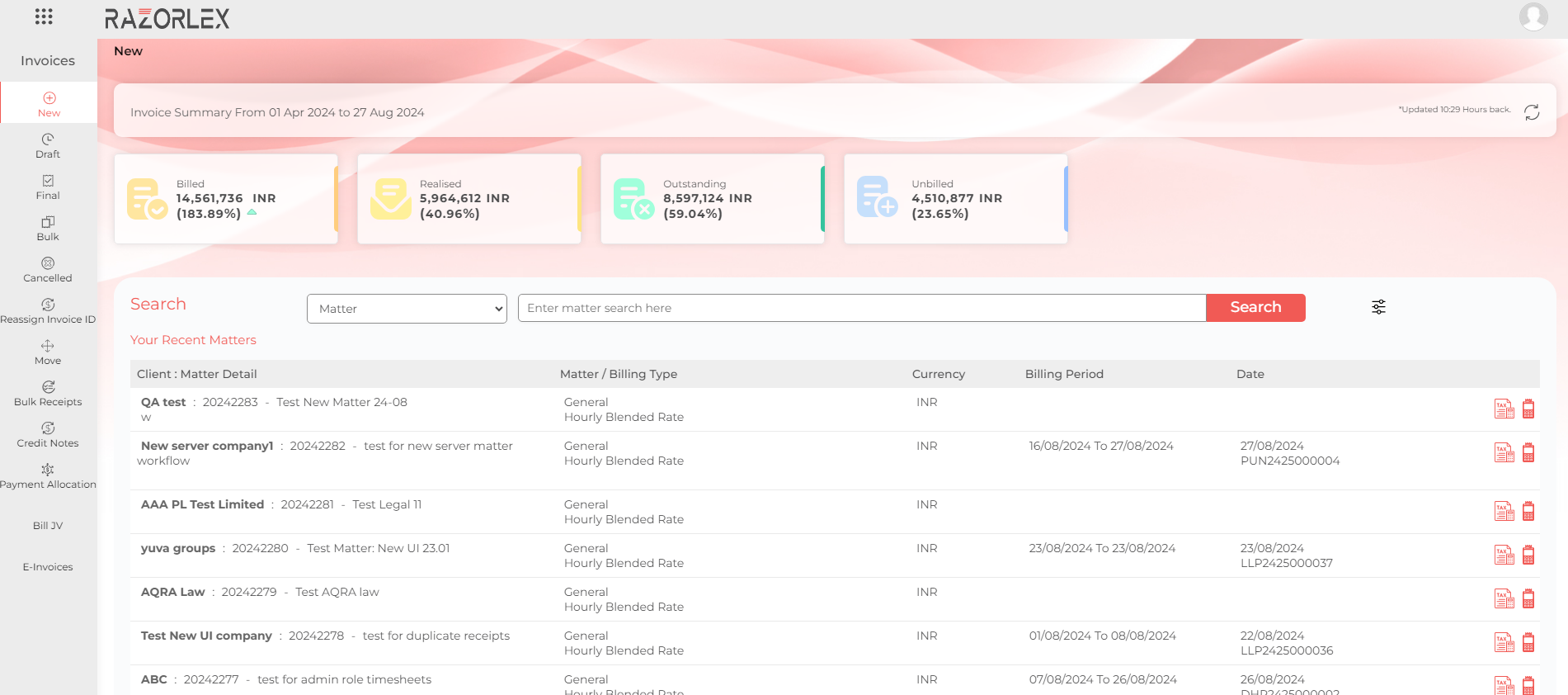Open Cancelled invoices
Screen dimensions: 1568x695
(x=48, y=270)
